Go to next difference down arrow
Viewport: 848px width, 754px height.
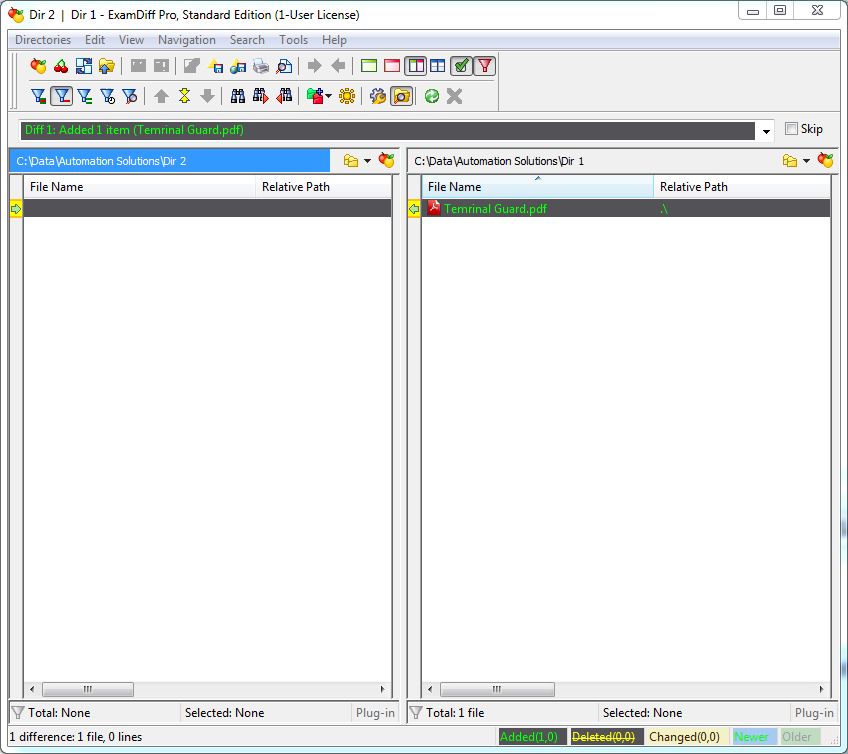pyautogui.click(x=207, y=96)
